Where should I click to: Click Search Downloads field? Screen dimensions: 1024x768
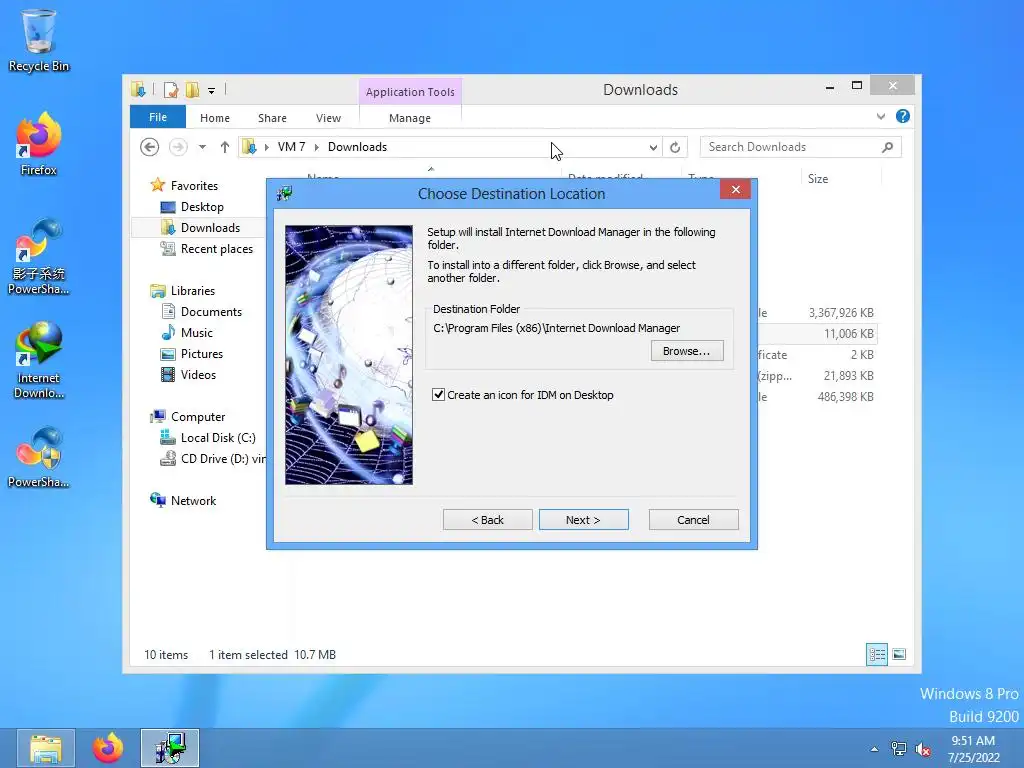801,147
